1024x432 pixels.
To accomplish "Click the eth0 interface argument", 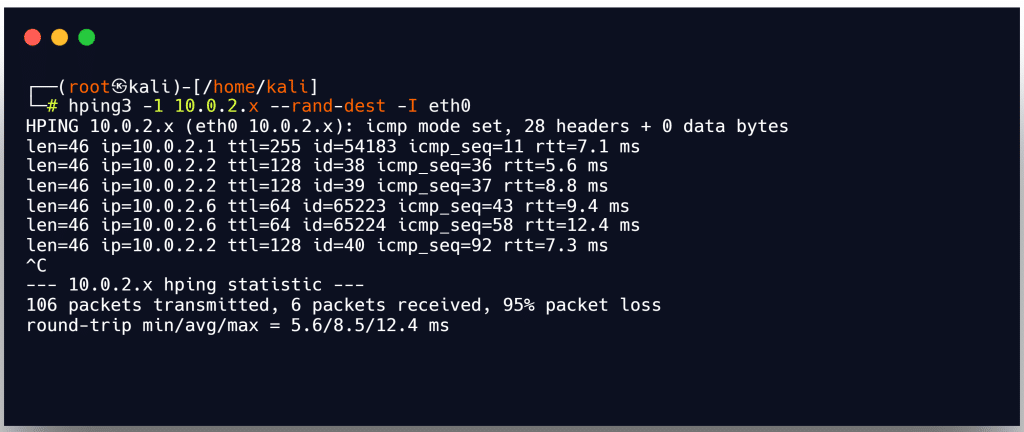I will coord(450,106).
